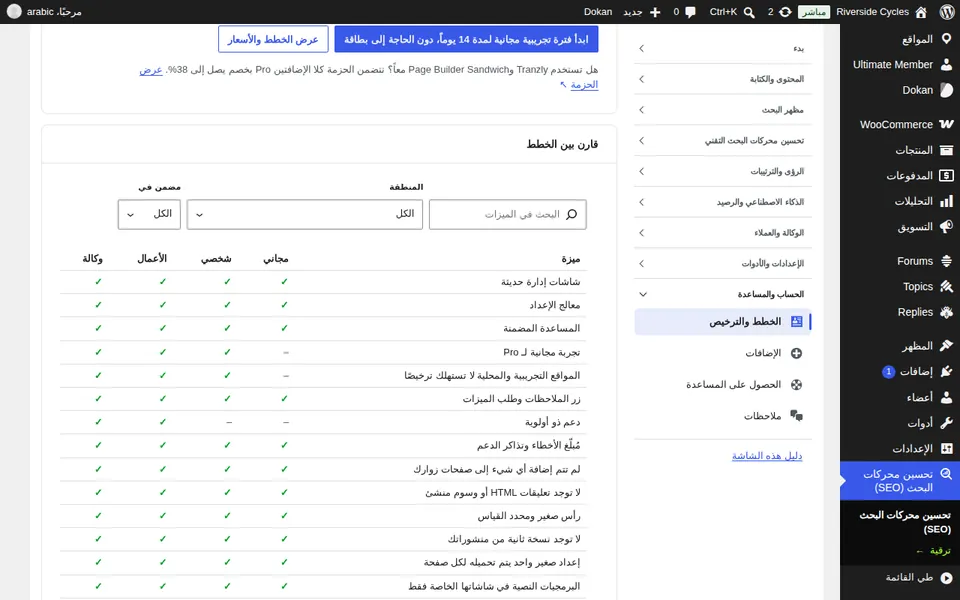
Task: Expand الذكاء الاصطناعي والرصيد section
Action: point(723,202)
